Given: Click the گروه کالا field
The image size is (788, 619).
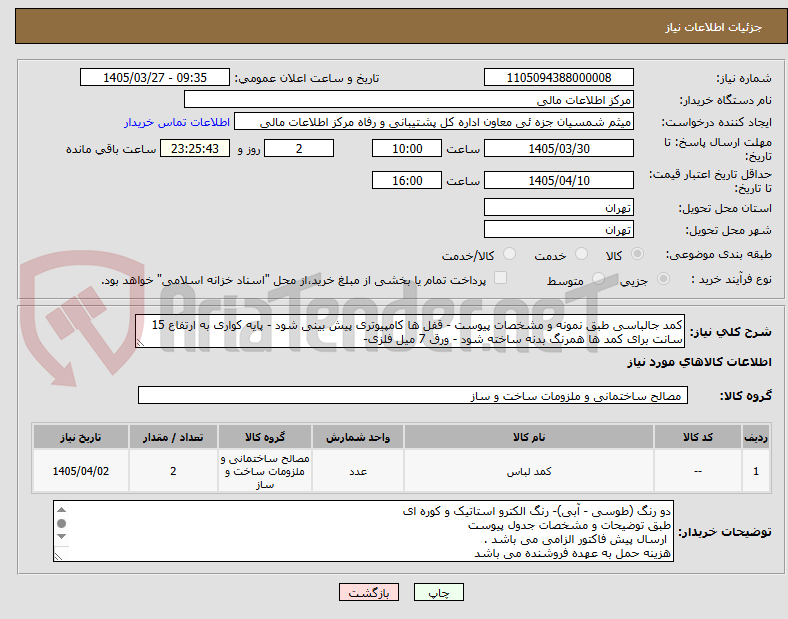Looking at the screenshot, I should coord(413,395).
